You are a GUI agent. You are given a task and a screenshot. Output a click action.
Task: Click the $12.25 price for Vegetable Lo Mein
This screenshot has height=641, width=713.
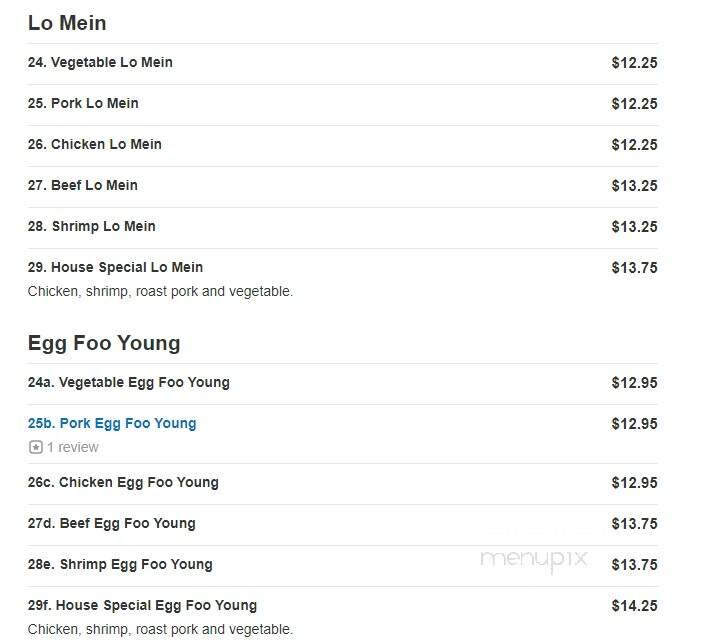tap(634, 62)
